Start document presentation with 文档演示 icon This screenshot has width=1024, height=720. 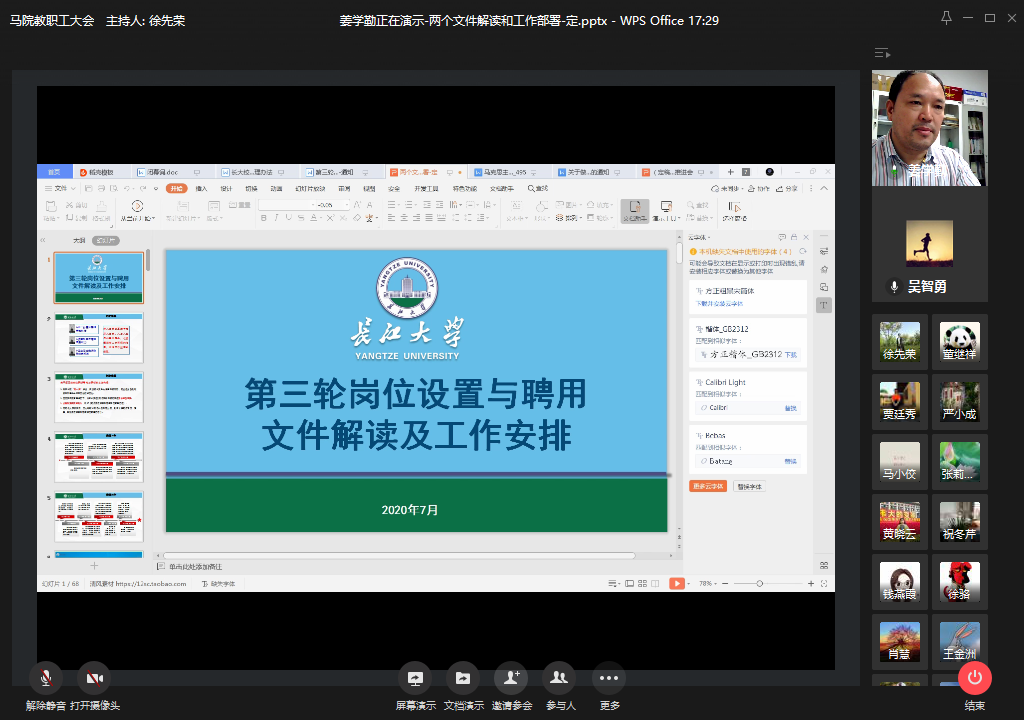(x=462, y=678)
